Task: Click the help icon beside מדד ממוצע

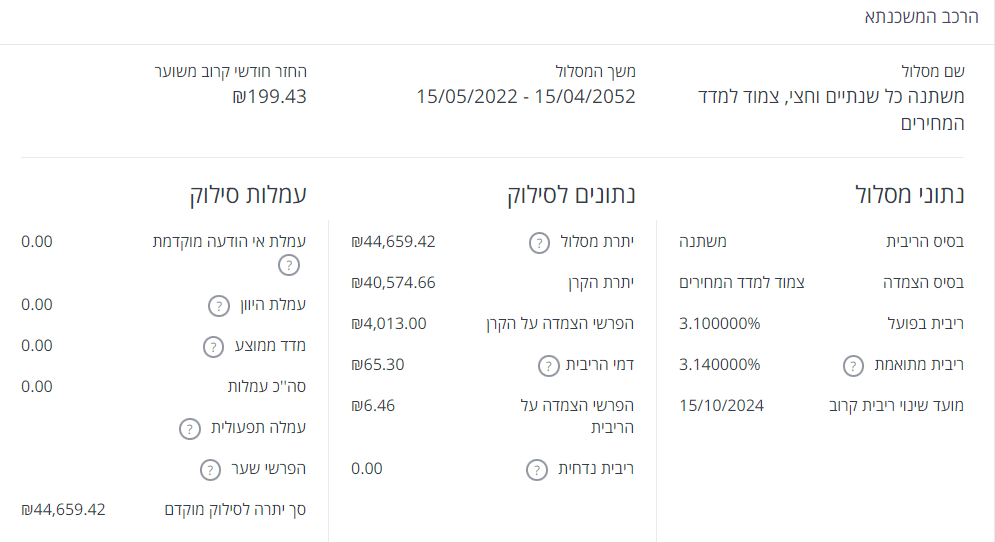Action: click(x=213, y=346)
